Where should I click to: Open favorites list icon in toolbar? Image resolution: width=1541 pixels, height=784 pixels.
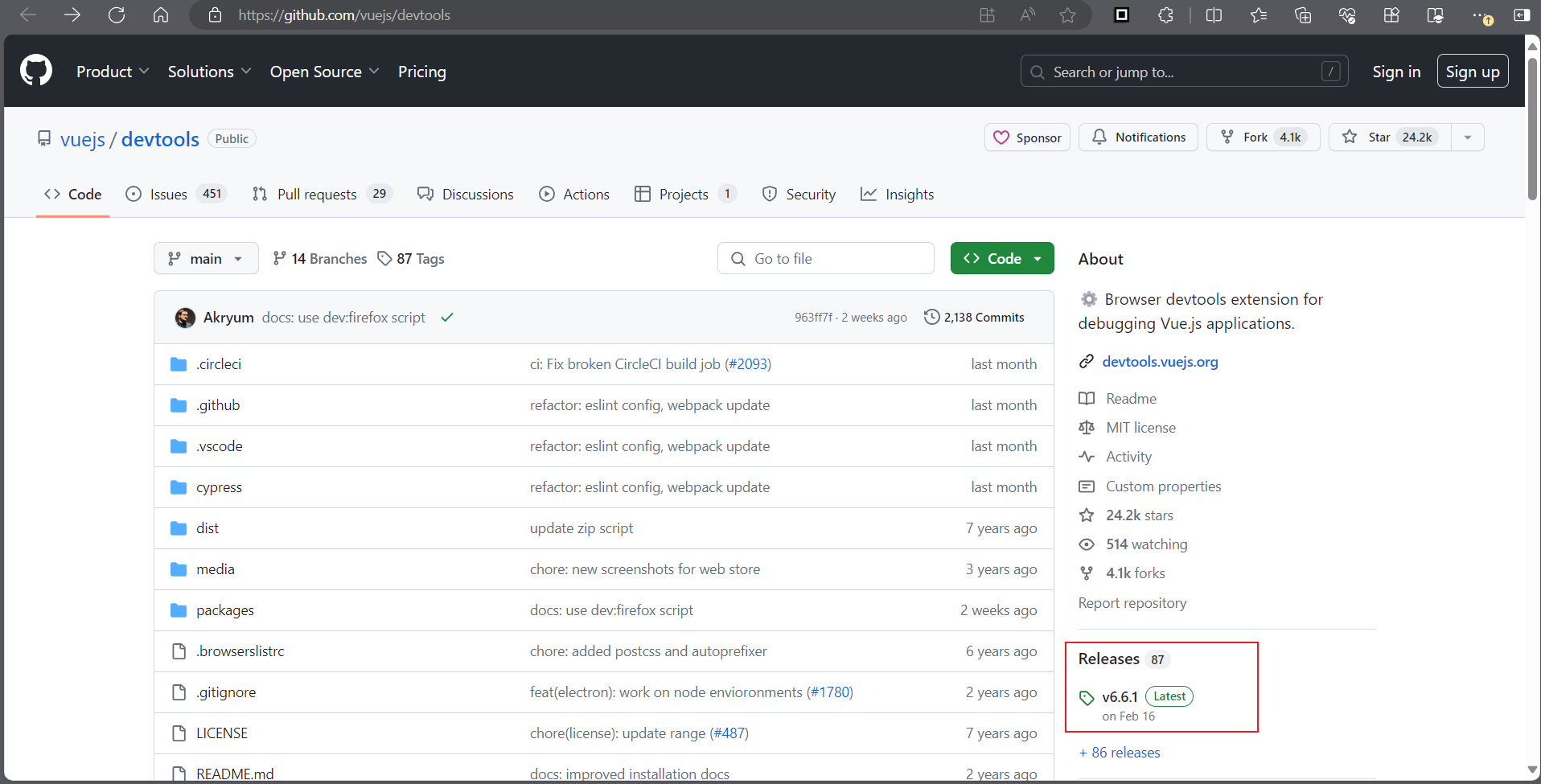1259,15
